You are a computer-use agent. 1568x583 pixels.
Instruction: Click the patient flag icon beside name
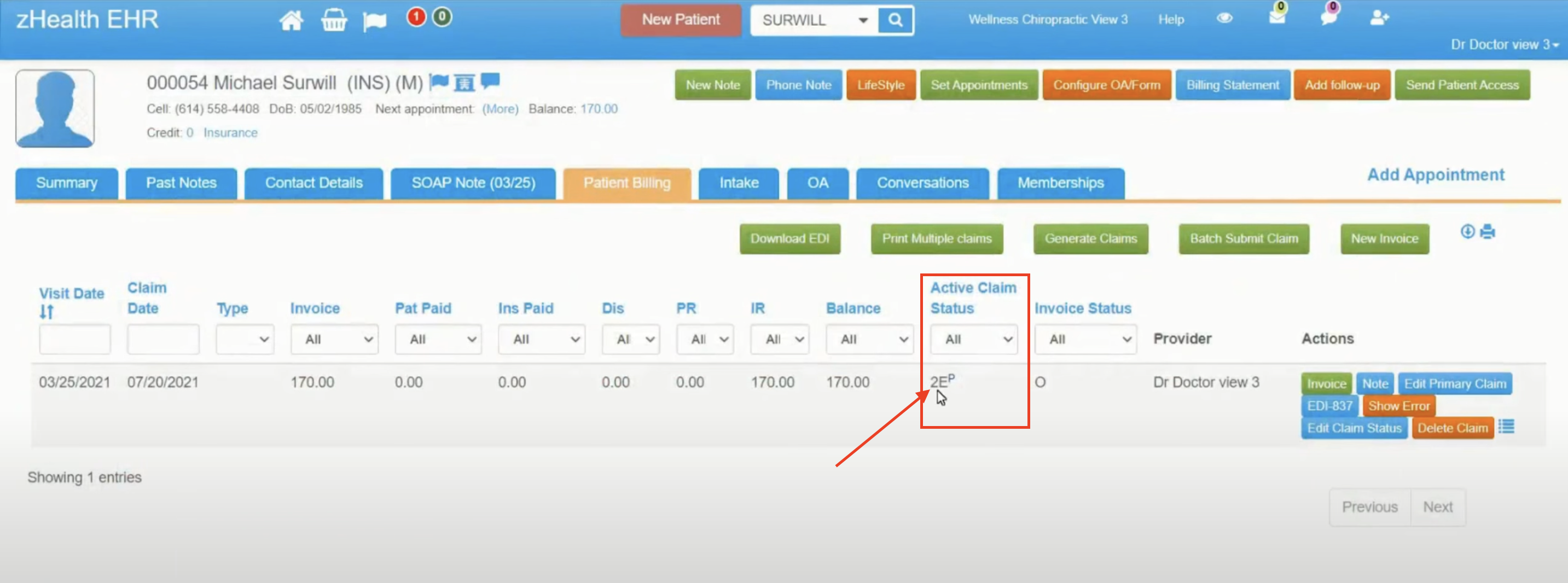439,81
